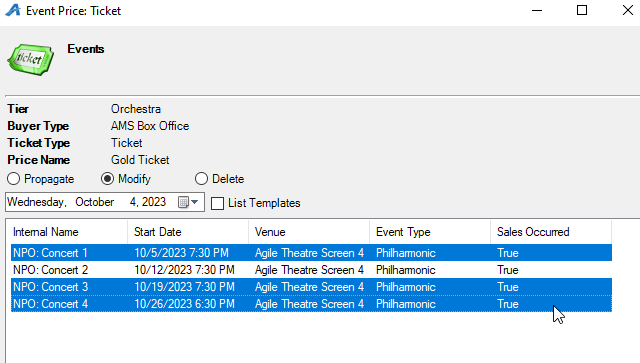
Task: Click Wednesday in the date field
Action: (37, 202)
